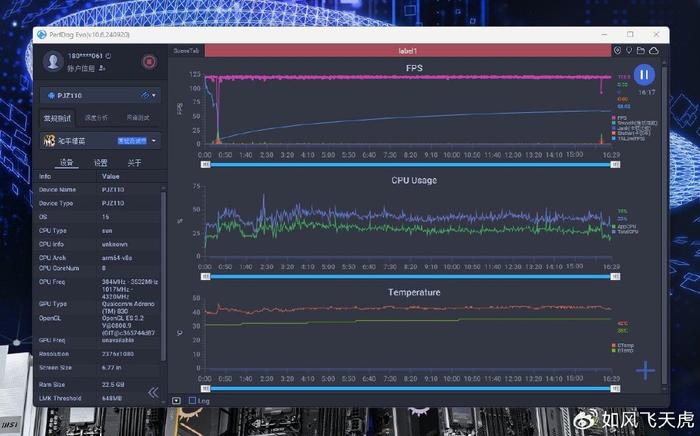Switch to the 设置 settings tab
This screenshot has height=436, width=700.
pos(100,163)
